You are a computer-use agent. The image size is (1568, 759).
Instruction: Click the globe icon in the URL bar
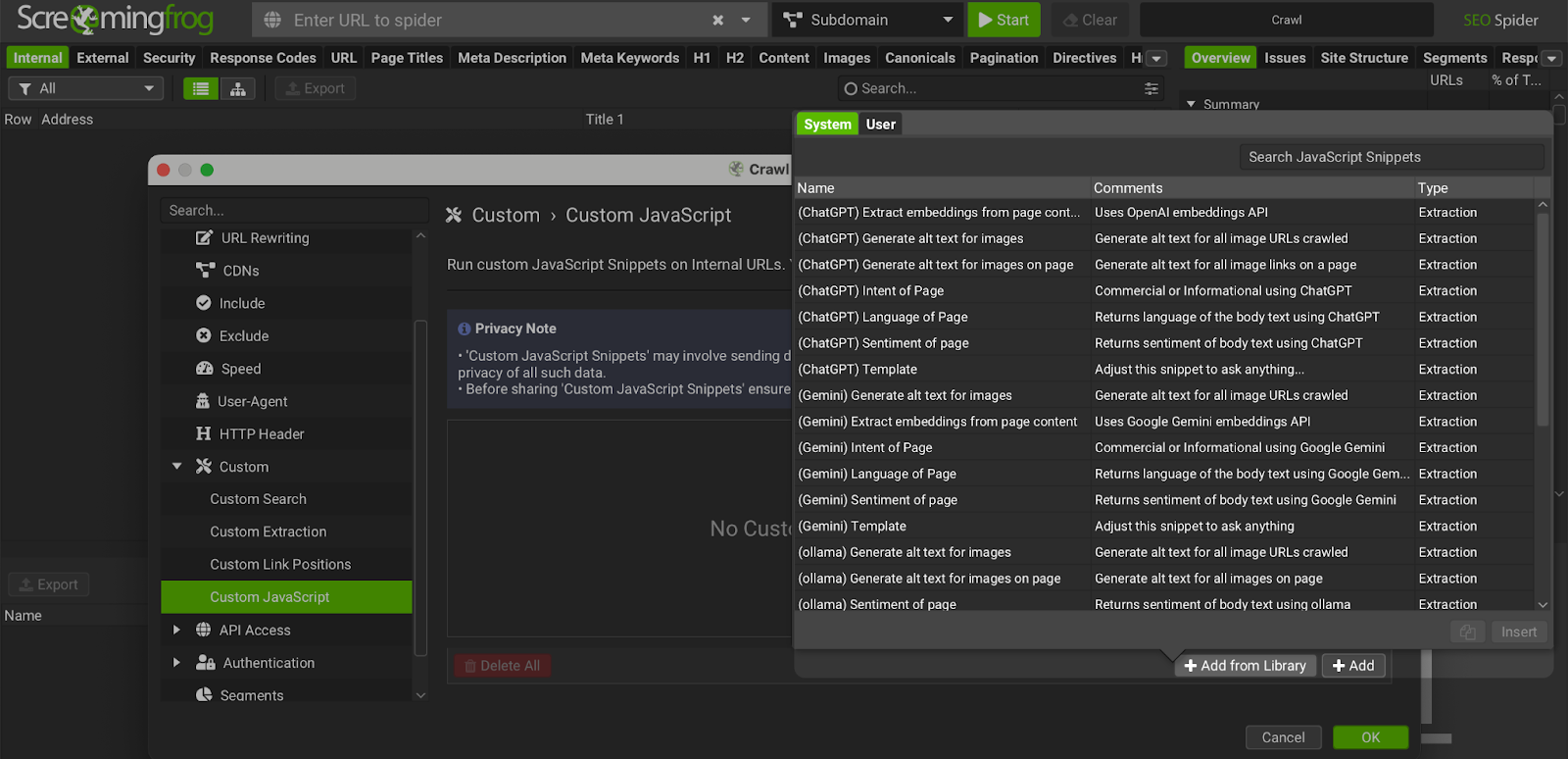click(273, 20)
